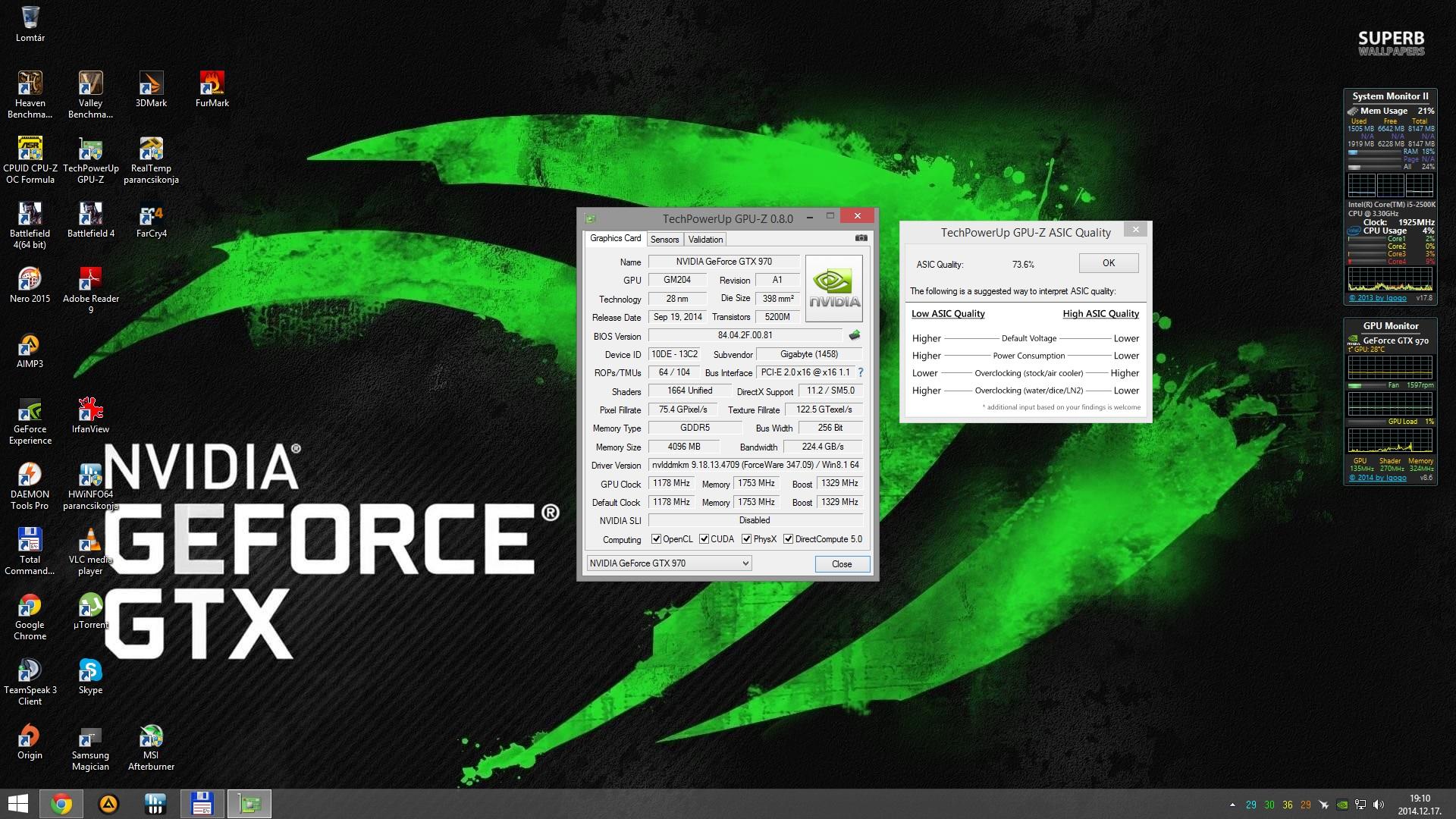Click the volume speaker tray icon
The height and width of the screenshot is (819, 1456).
click(x=1379, y=805)
